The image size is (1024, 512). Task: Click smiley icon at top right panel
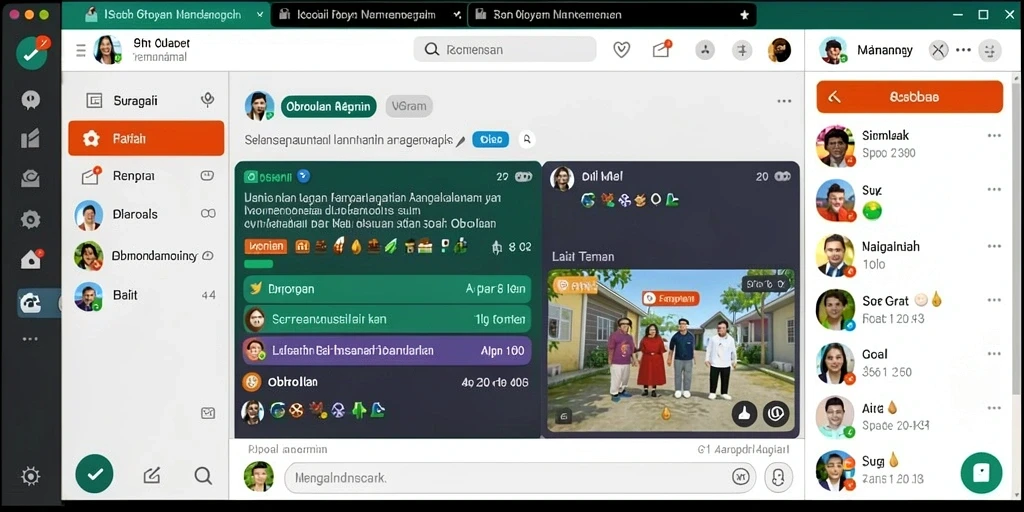click(x=991, y=50)
